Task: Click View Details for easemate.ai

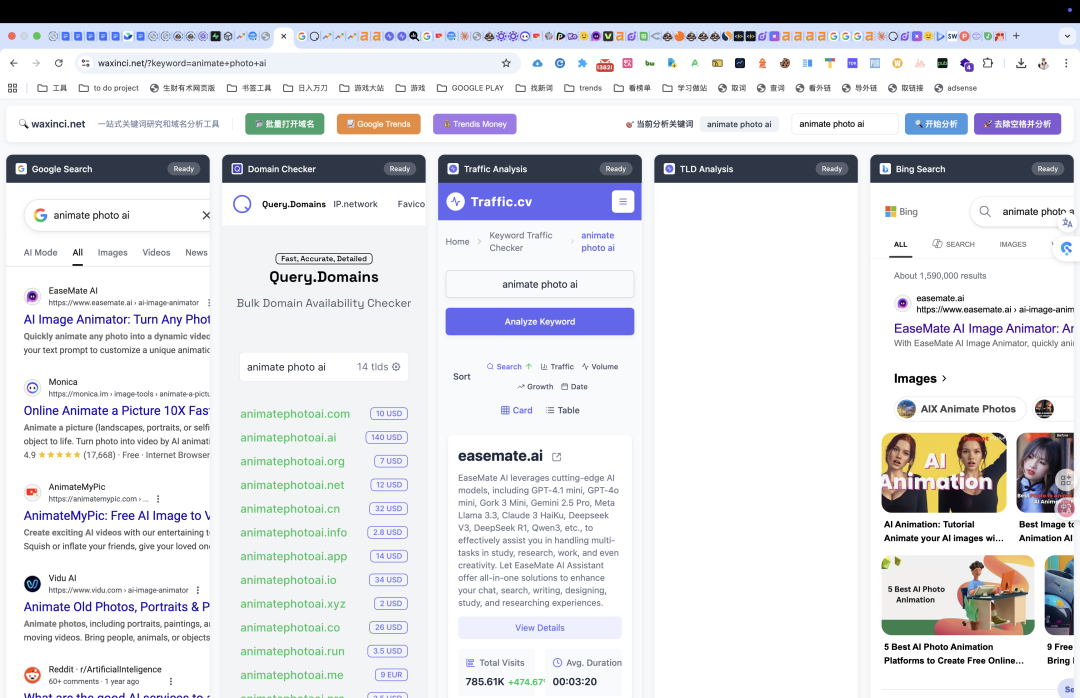Action: (539, 628)
